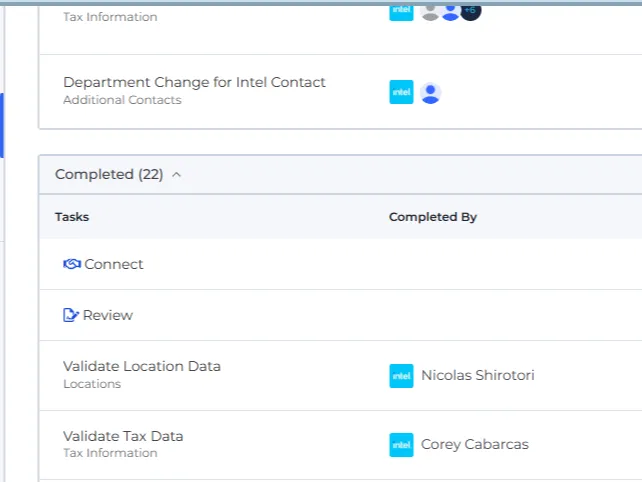Open Department Change for Intel Contact task

click(x=194, y=82)
